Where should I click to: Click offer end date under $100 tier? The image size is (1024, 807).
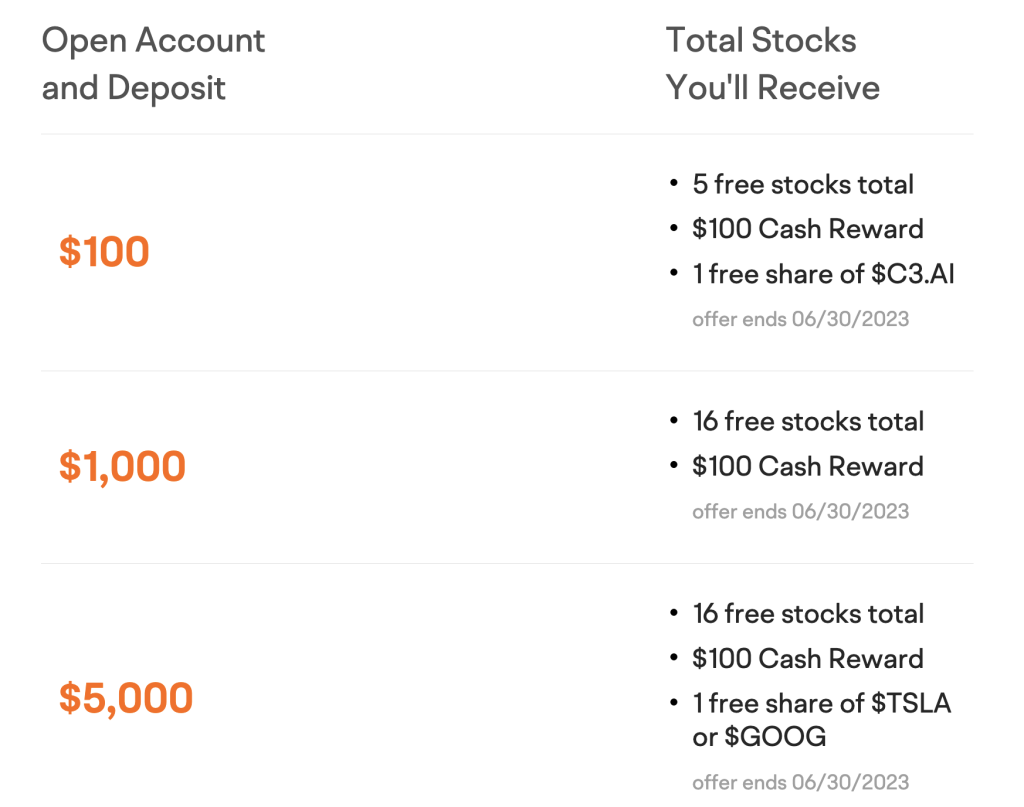(800, 319)
